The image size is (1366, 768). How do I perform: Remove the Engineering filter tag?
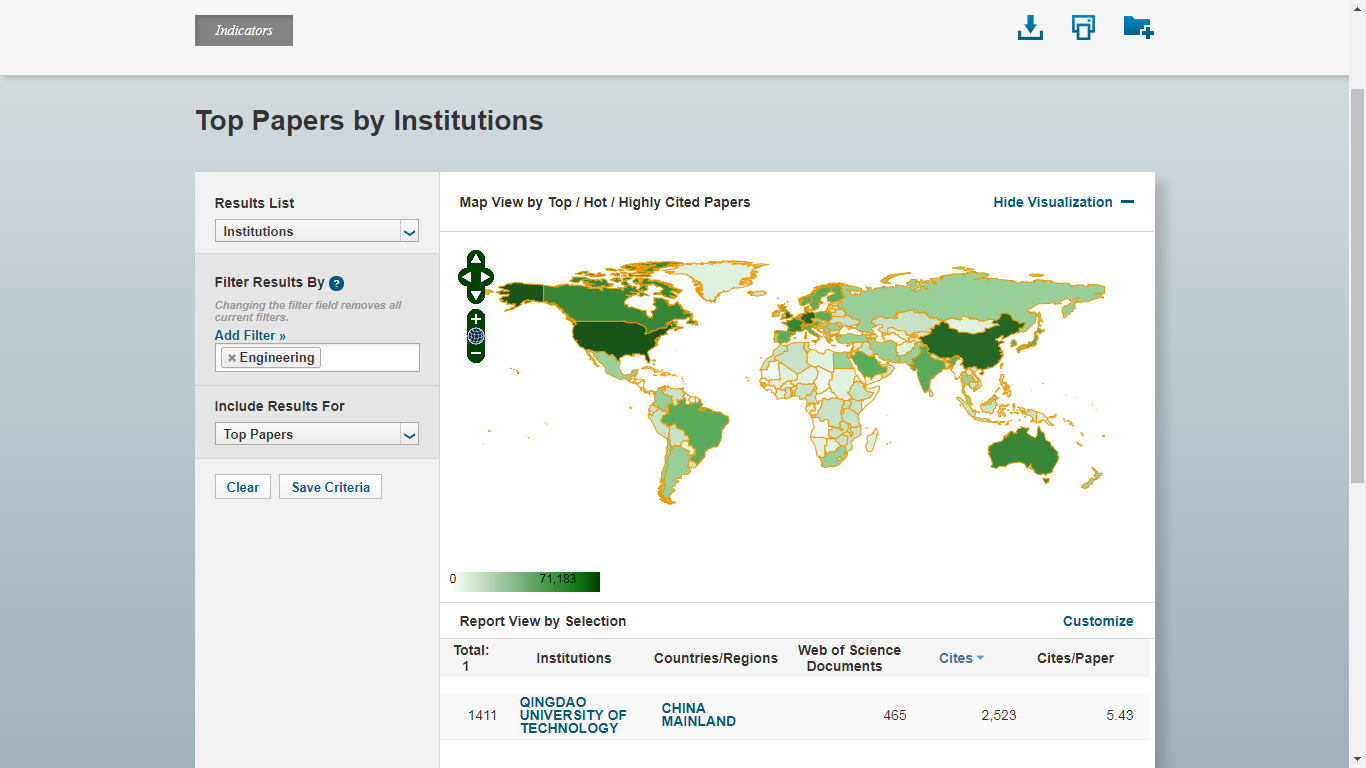(x=232, y=358)
